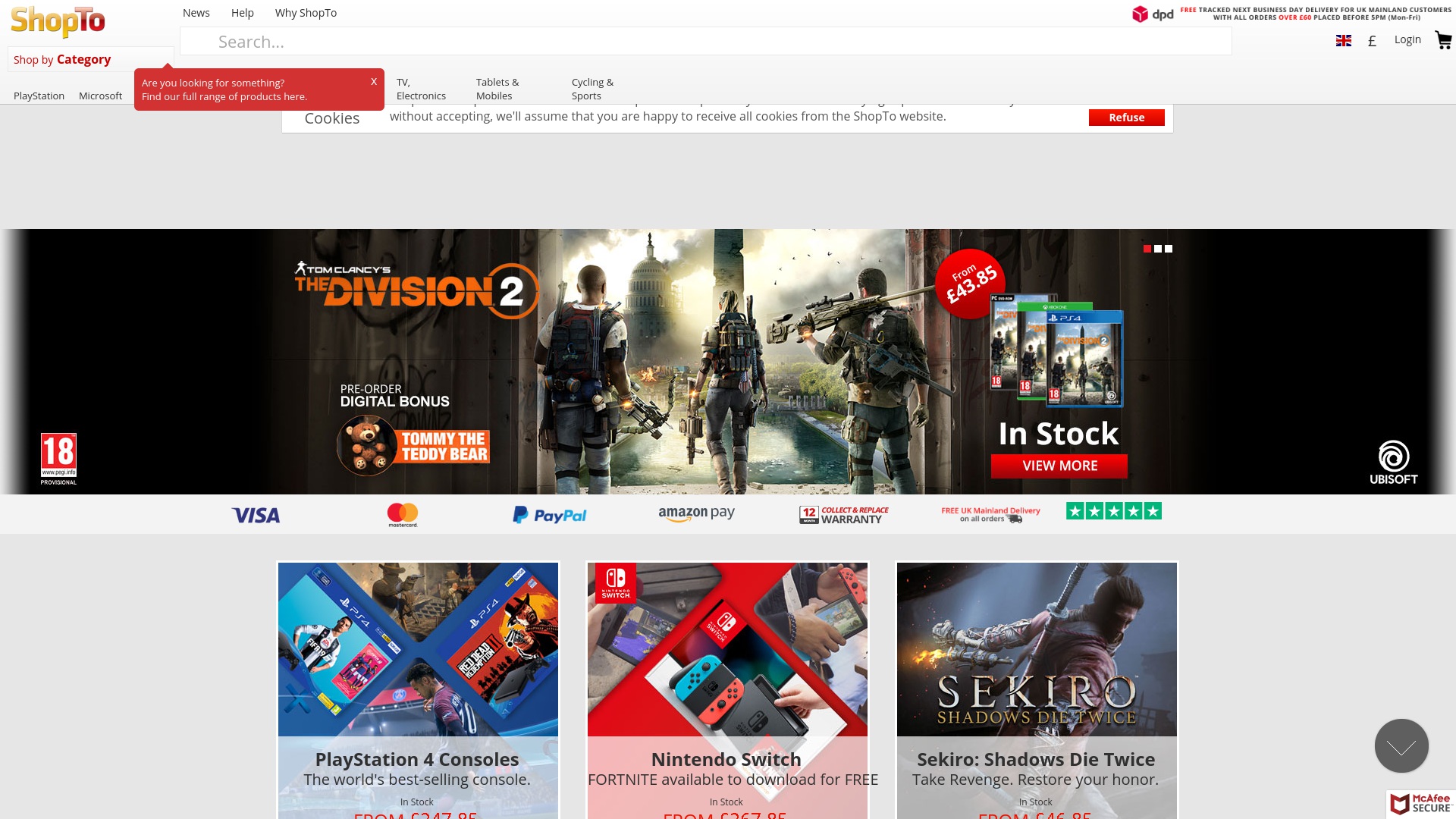Click the Trustpilot five-star rating
The width and height of the screenshot is (1456, 819).
coord(1113,511)
